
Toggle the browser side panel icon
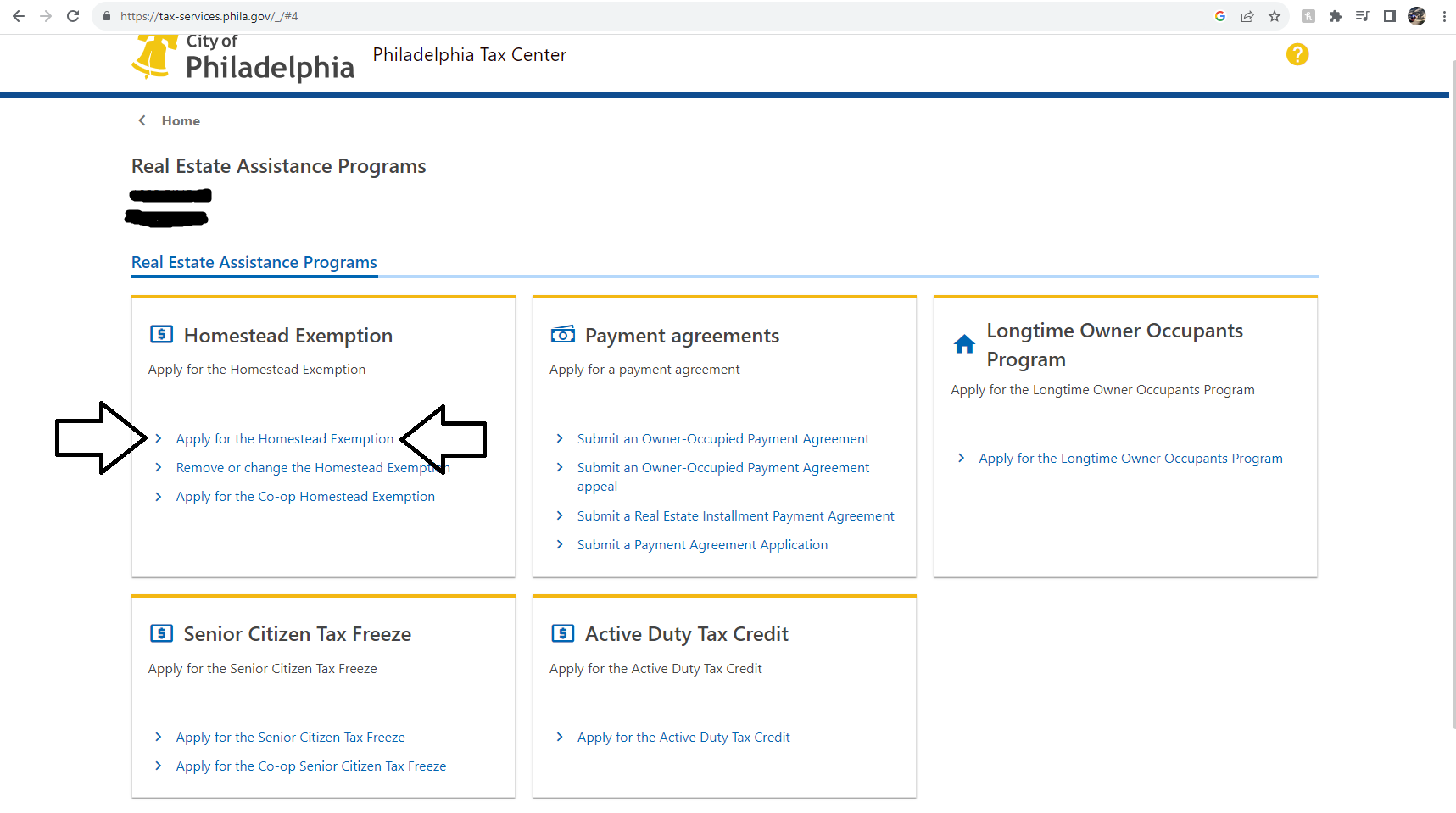1390,16
